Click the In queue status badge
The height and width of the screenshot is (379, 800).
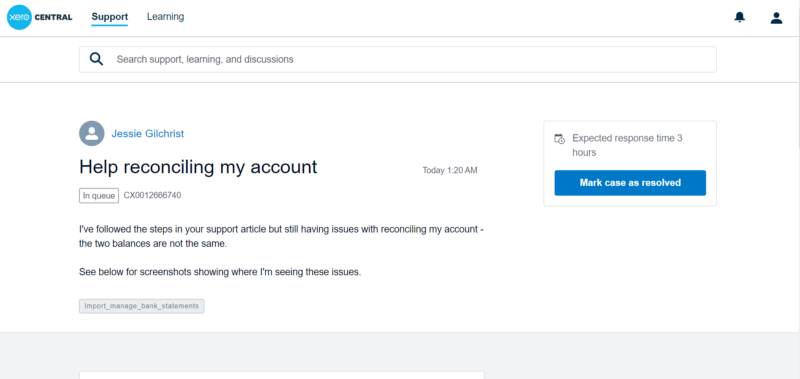tap(99, 196)
